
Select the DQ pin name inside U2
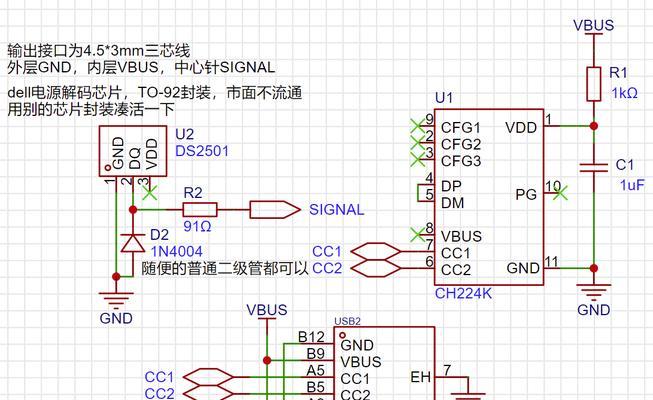[135, 160]
